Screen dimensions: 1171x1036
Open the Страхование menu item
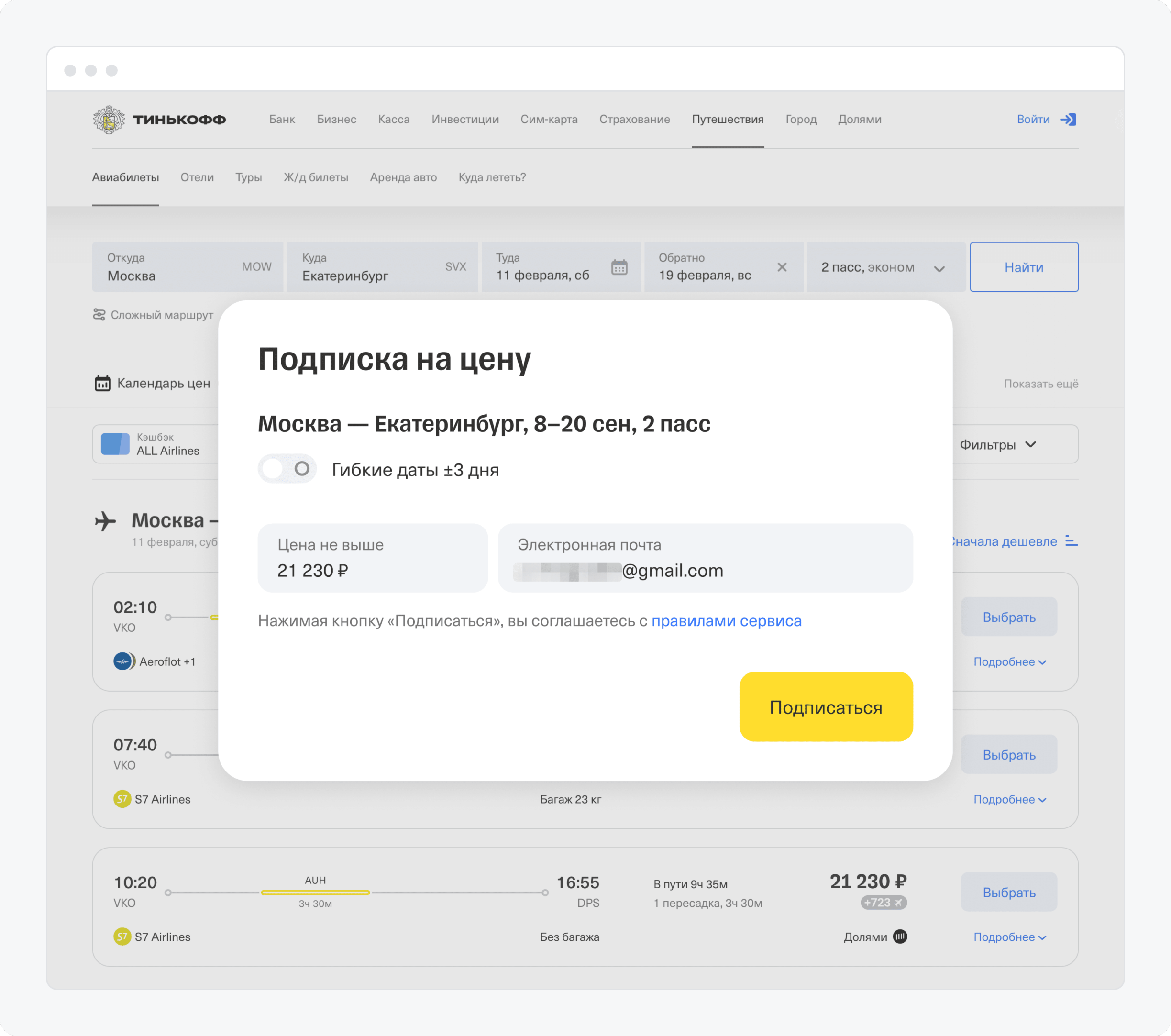pyautogui.click(x=635, y=119)
